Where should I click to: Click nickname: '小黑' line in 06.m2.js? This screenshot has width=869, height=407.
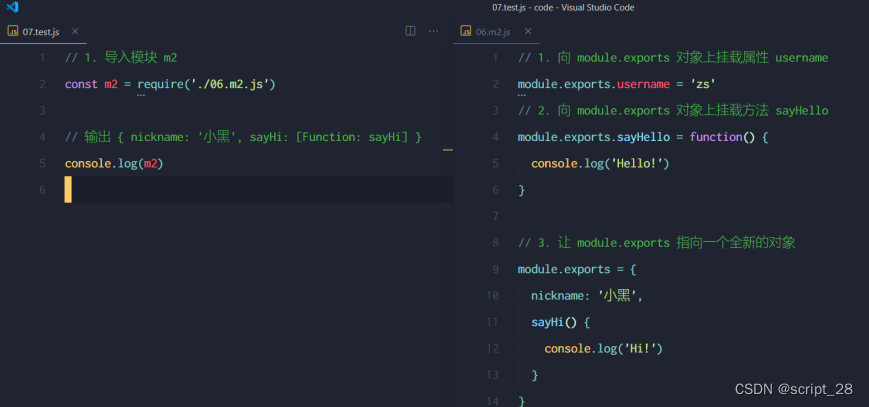[x=587, y=296]
